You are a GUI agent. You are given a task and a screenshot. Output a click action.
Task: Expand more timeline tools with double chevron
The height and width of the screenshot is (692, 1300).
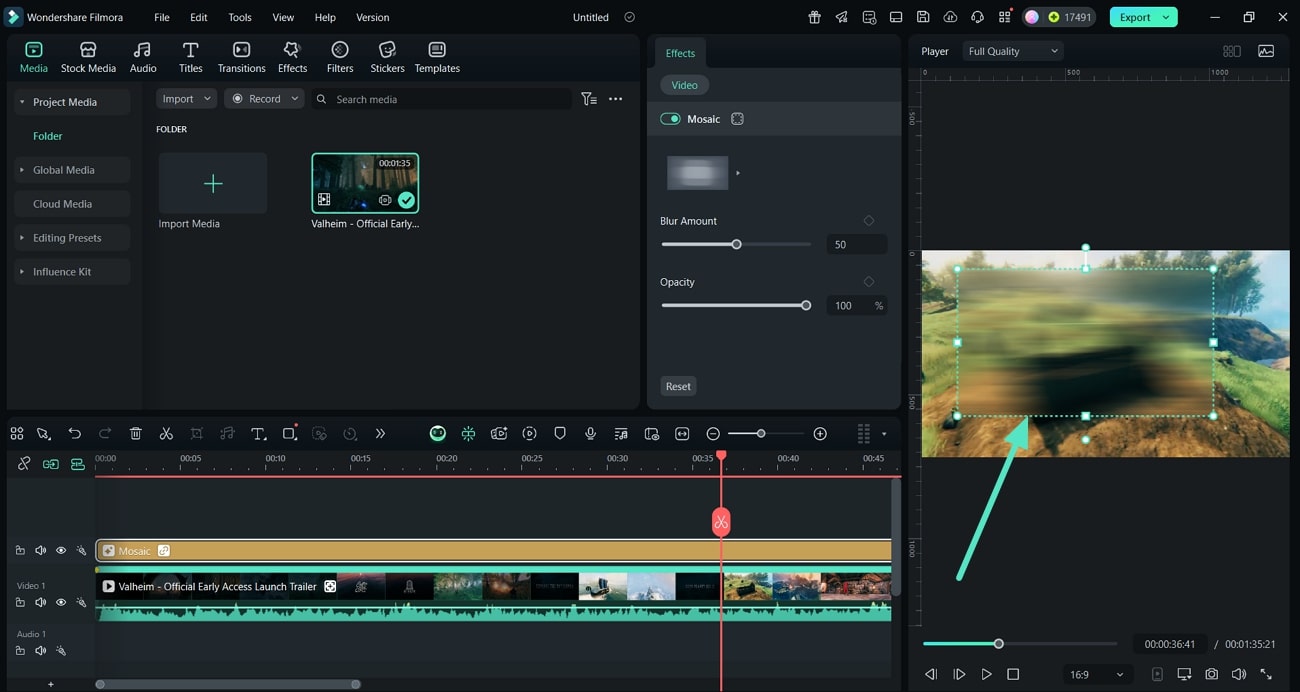[x=380, y=433]
